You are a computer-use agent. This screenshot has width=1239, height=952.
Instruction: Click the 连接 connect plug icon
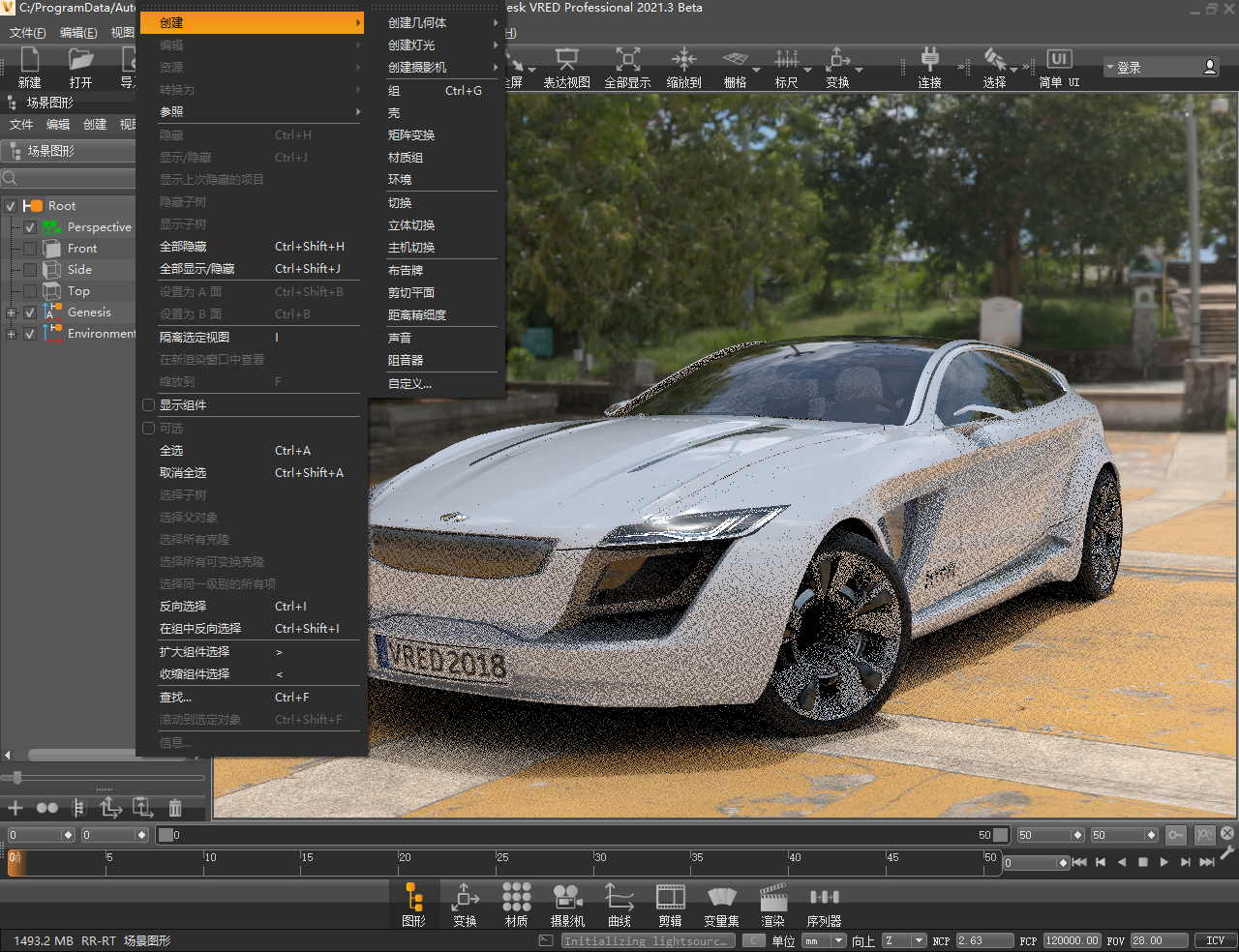point(929,60)
